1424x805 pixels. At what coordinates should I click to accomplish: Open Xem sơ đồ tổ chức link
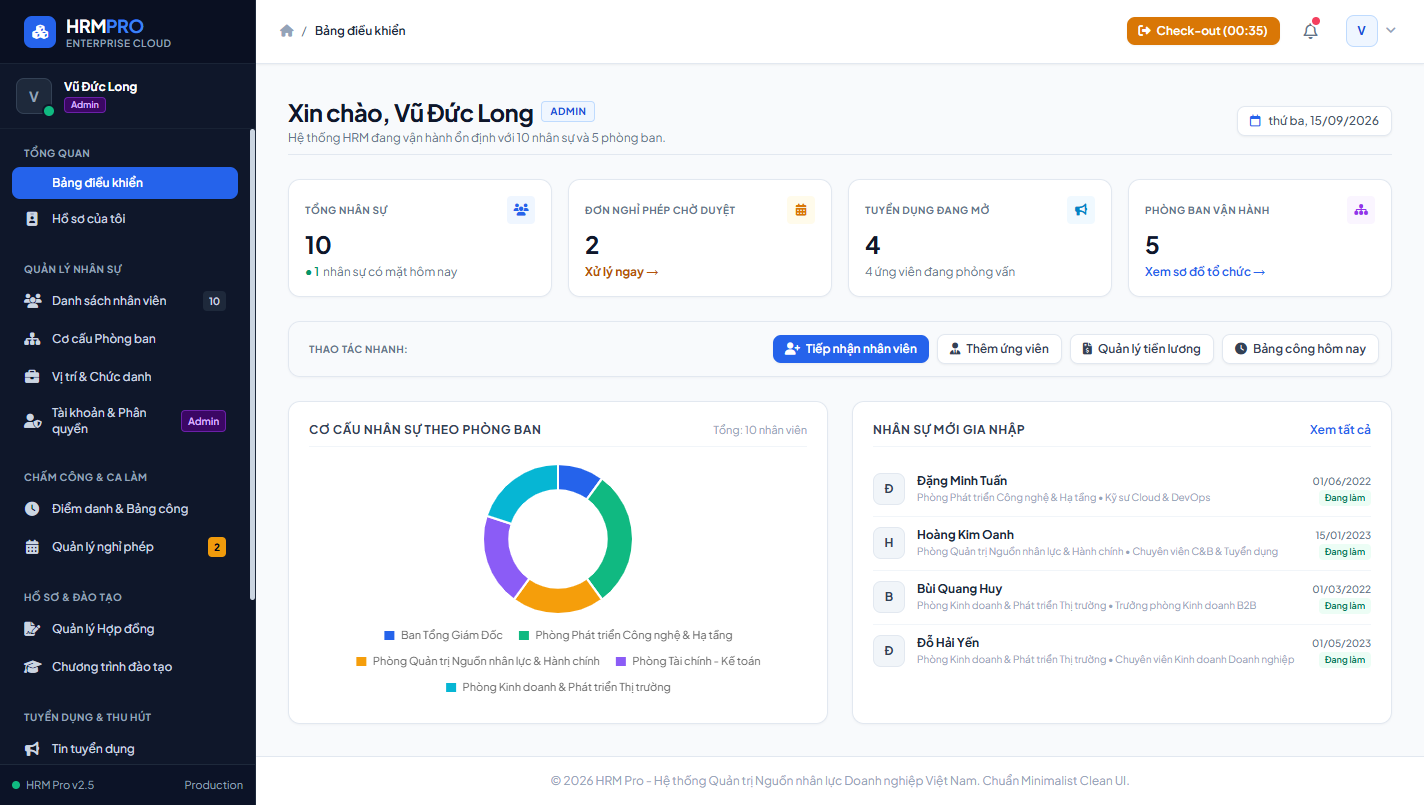pos(1205,272)
